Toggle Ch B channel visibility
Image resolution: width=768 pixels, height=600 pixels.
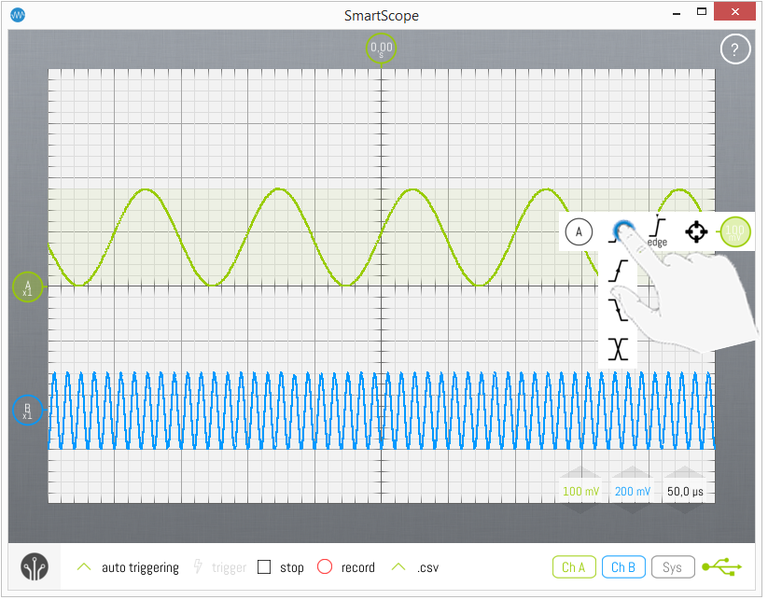(x=623, y=567)
